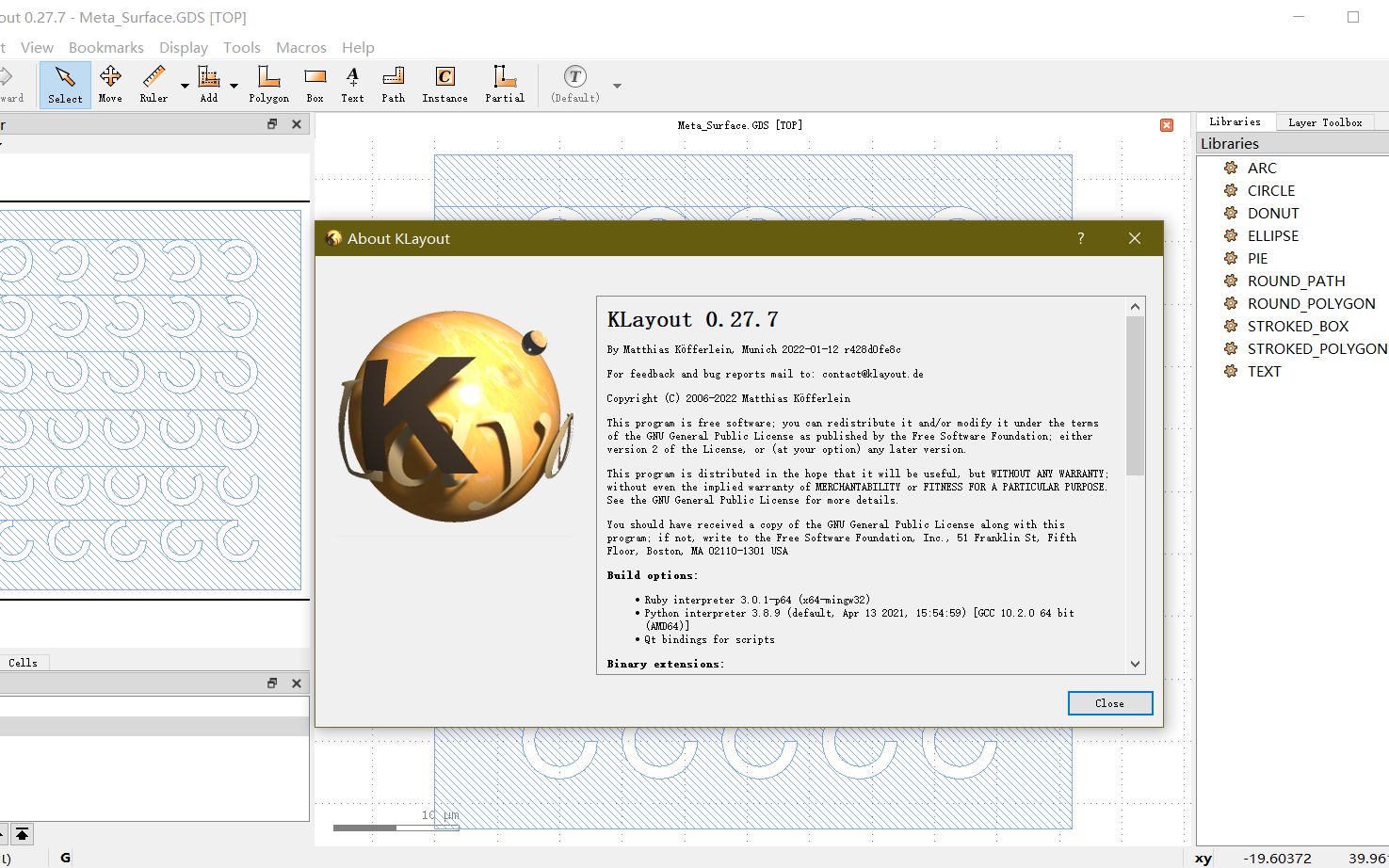Click the Meta_Surface.GDS [TOP] view title
Viewport: 1389px width, 868px height.
pos(740,125)
